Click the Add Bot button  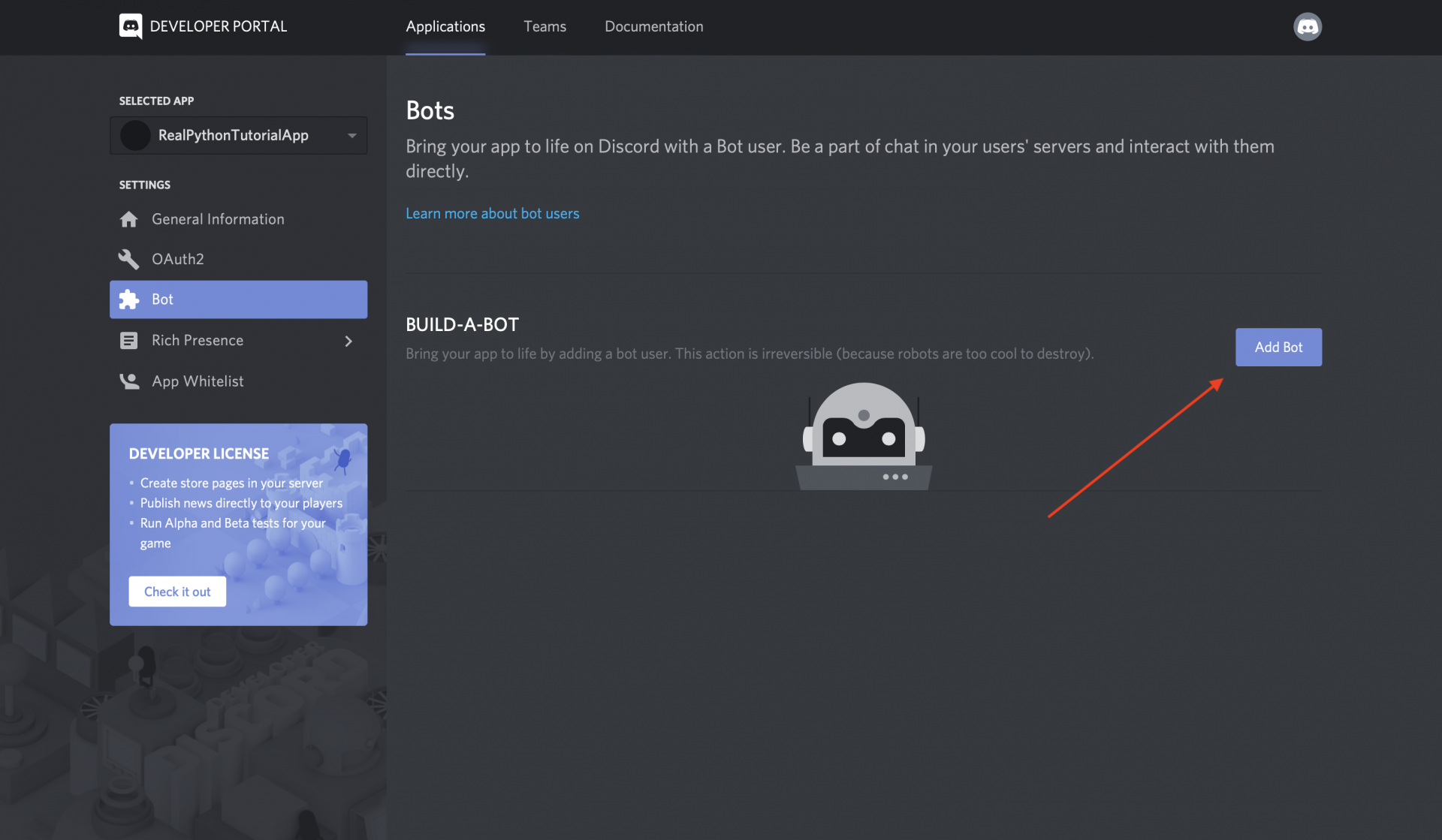(x=1279, y=347)
